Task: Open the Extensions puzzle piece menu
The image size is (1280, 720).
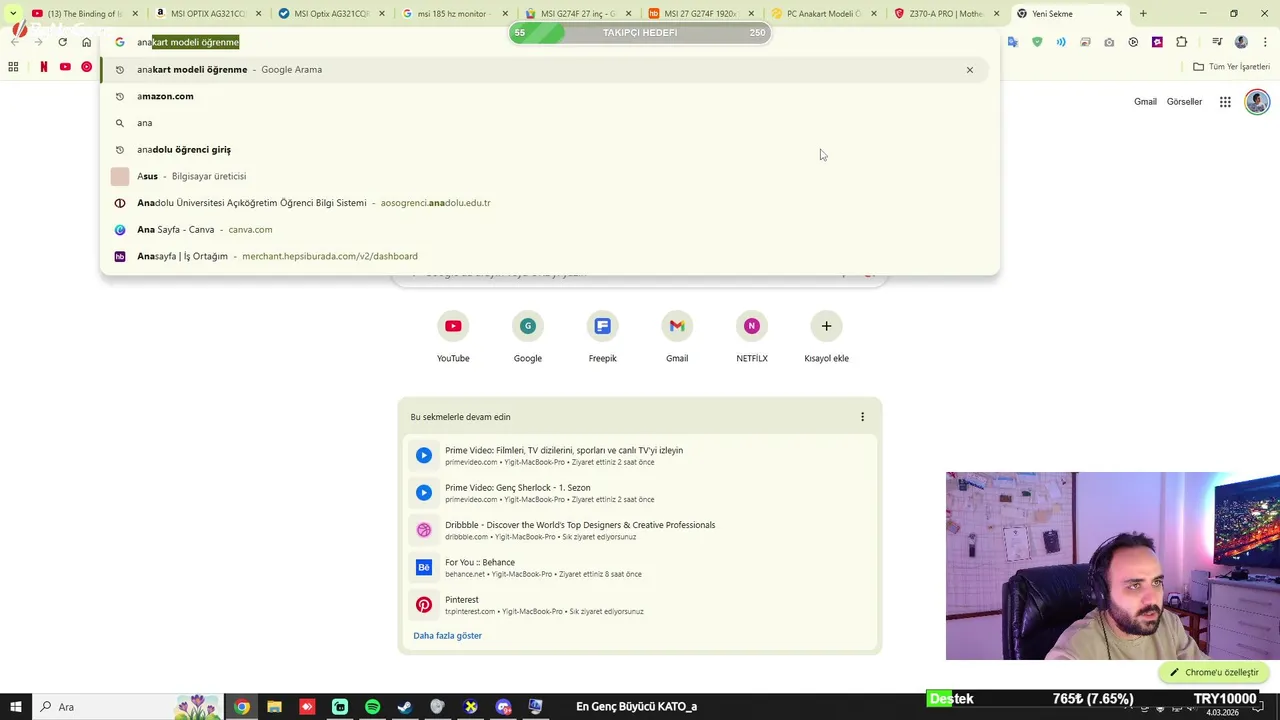Action: [x=1182, y=42]
